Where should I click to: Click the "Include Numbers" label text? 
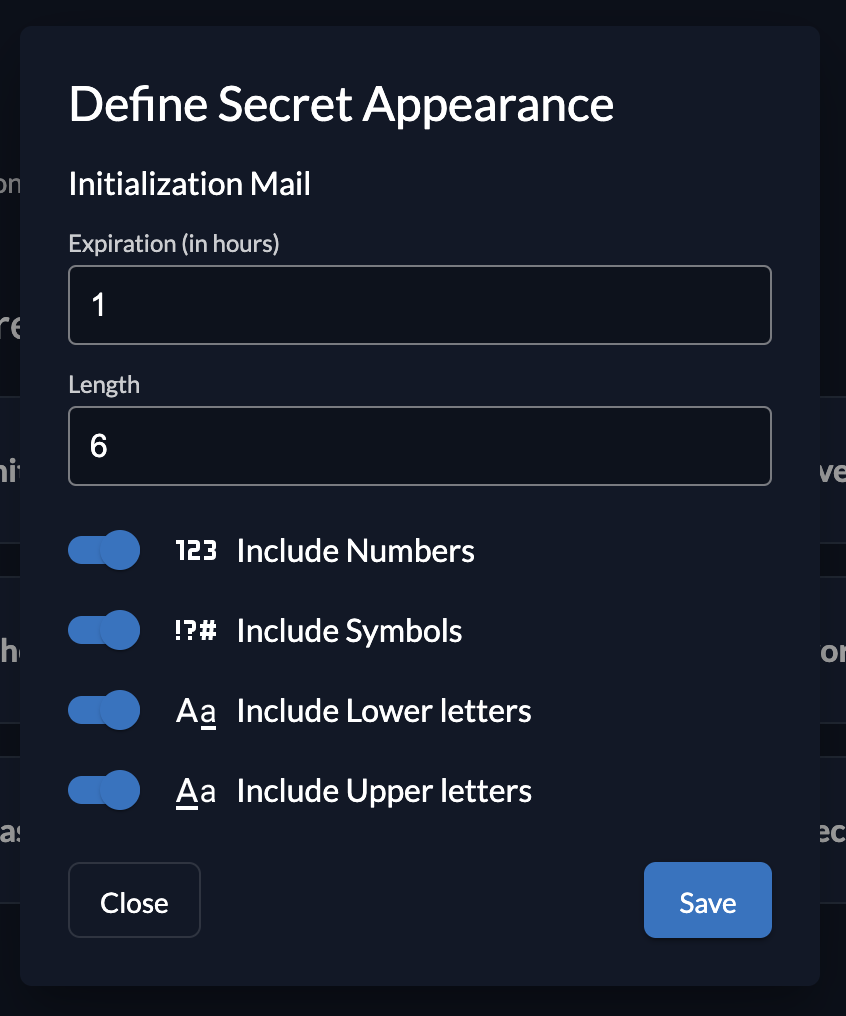point(355,551)
